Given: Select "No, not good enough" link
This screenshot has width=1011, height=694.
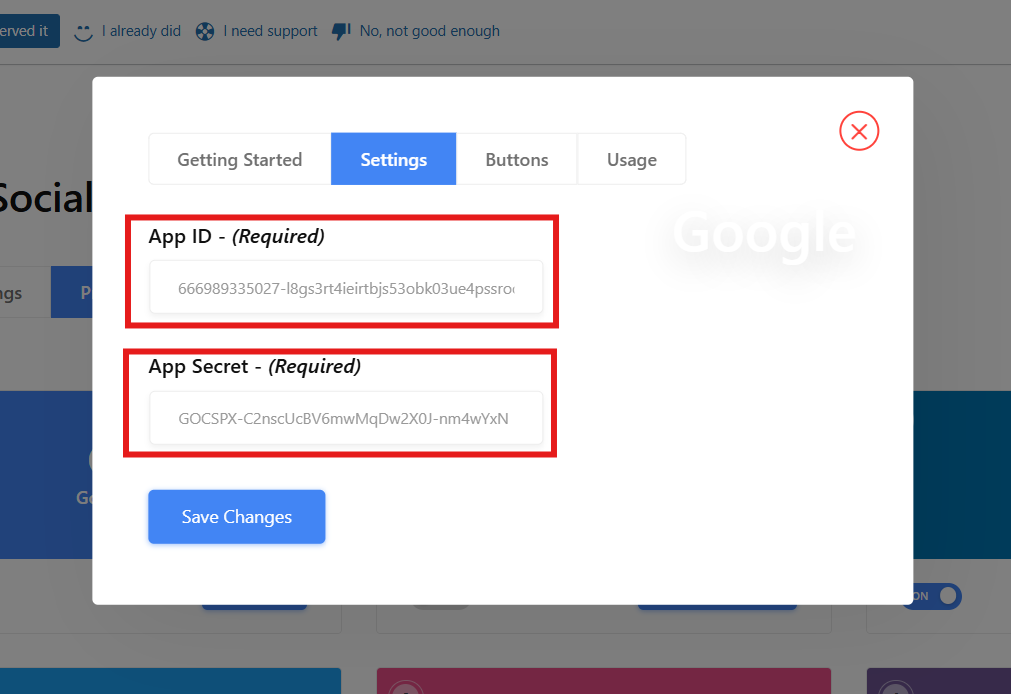Looking at the screenshot, I should (429, 32).
